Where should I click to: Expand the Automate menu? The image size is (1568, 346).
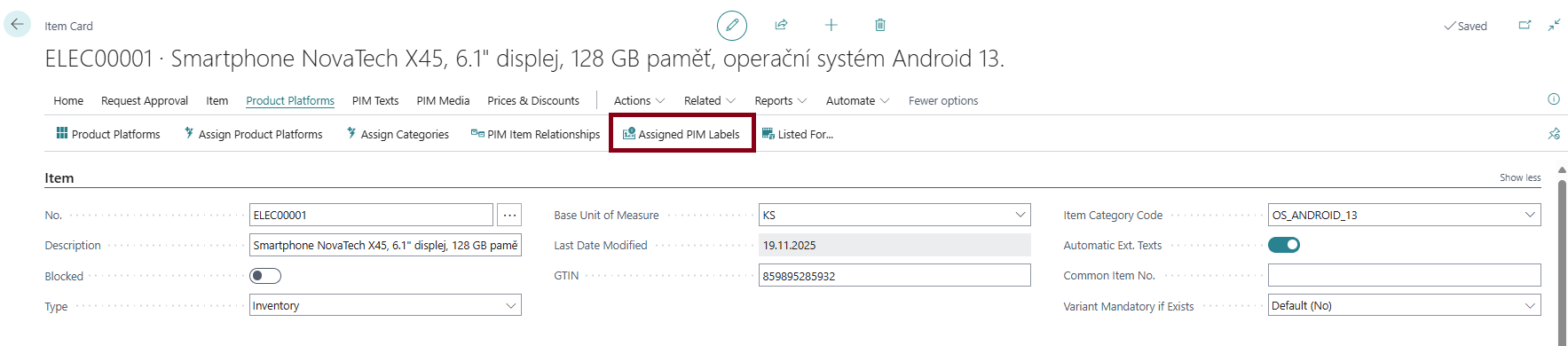[x=857, y=100]
